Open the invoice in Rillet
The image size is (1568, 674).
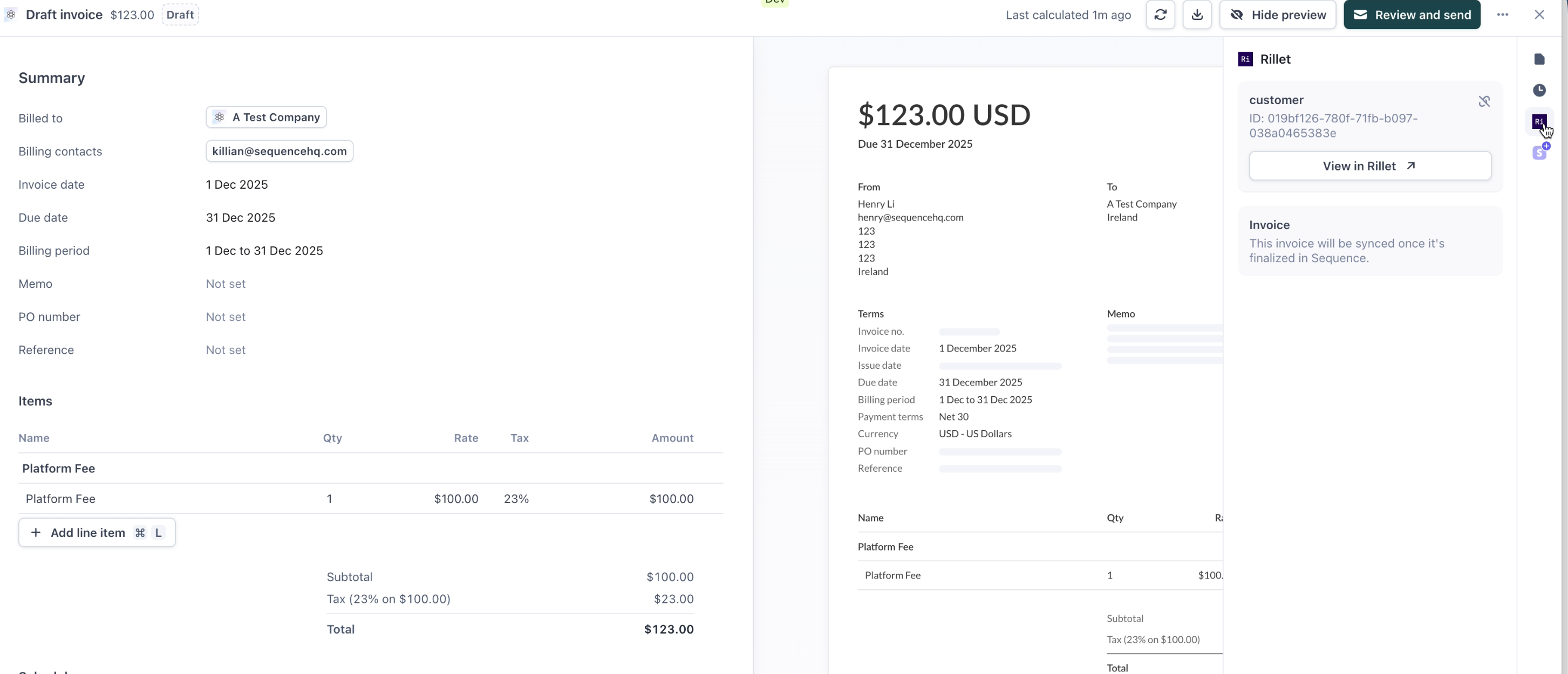click(x=1369, y=166)
